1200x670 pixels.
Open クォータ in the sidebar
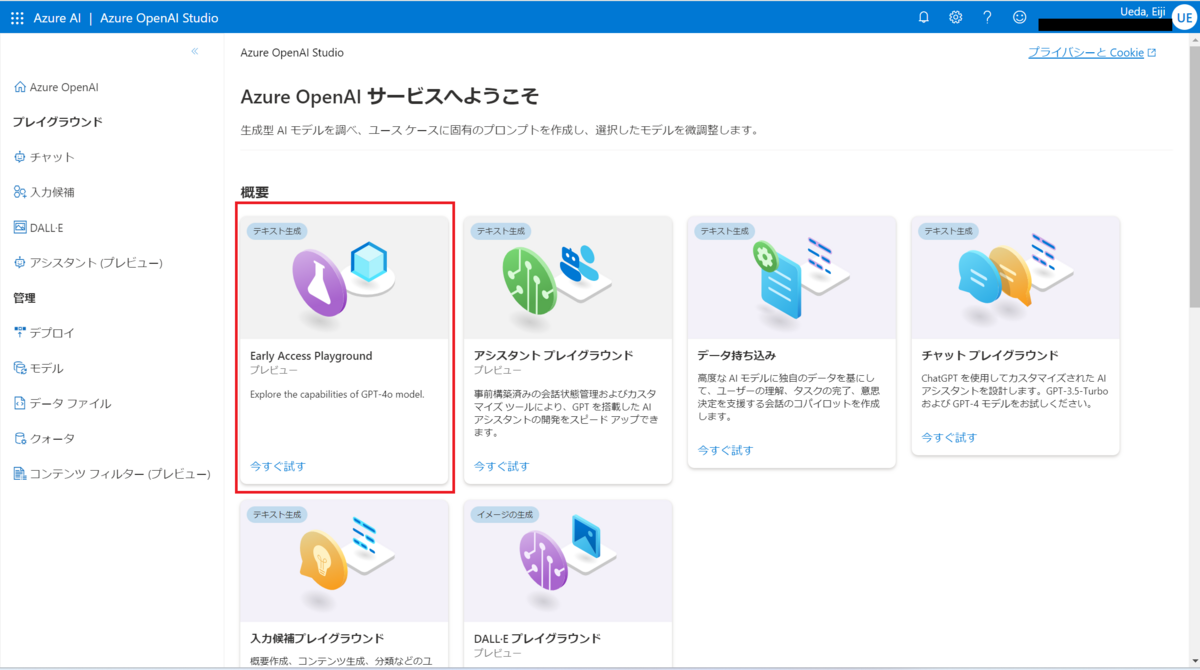point(52,438)
